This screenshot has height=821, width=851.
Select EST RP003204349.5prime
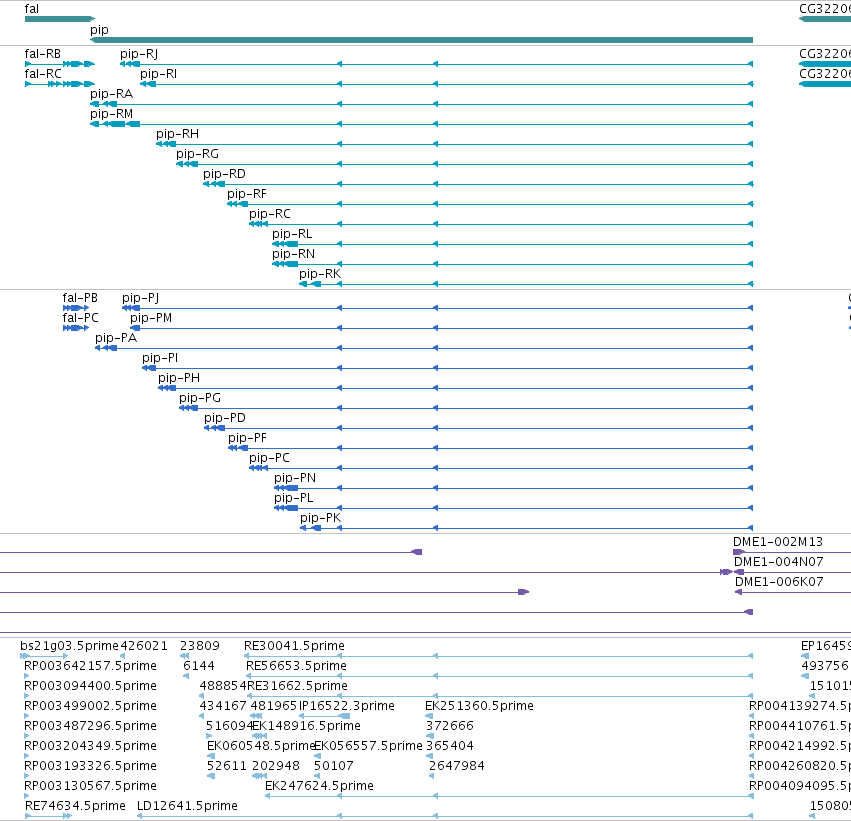pos(91,747)
